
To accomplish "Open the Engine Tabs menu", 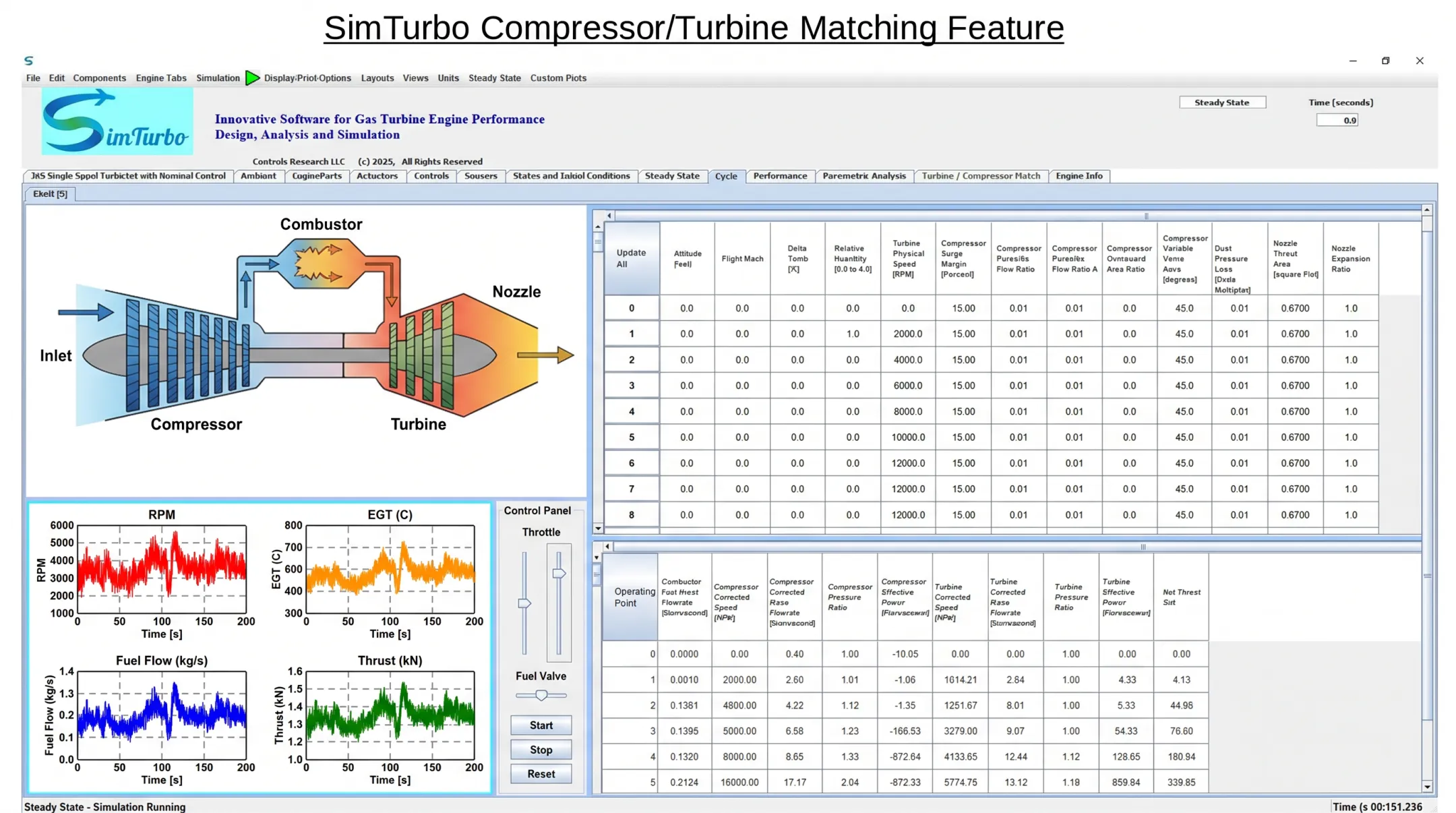I will pos(161,78).
